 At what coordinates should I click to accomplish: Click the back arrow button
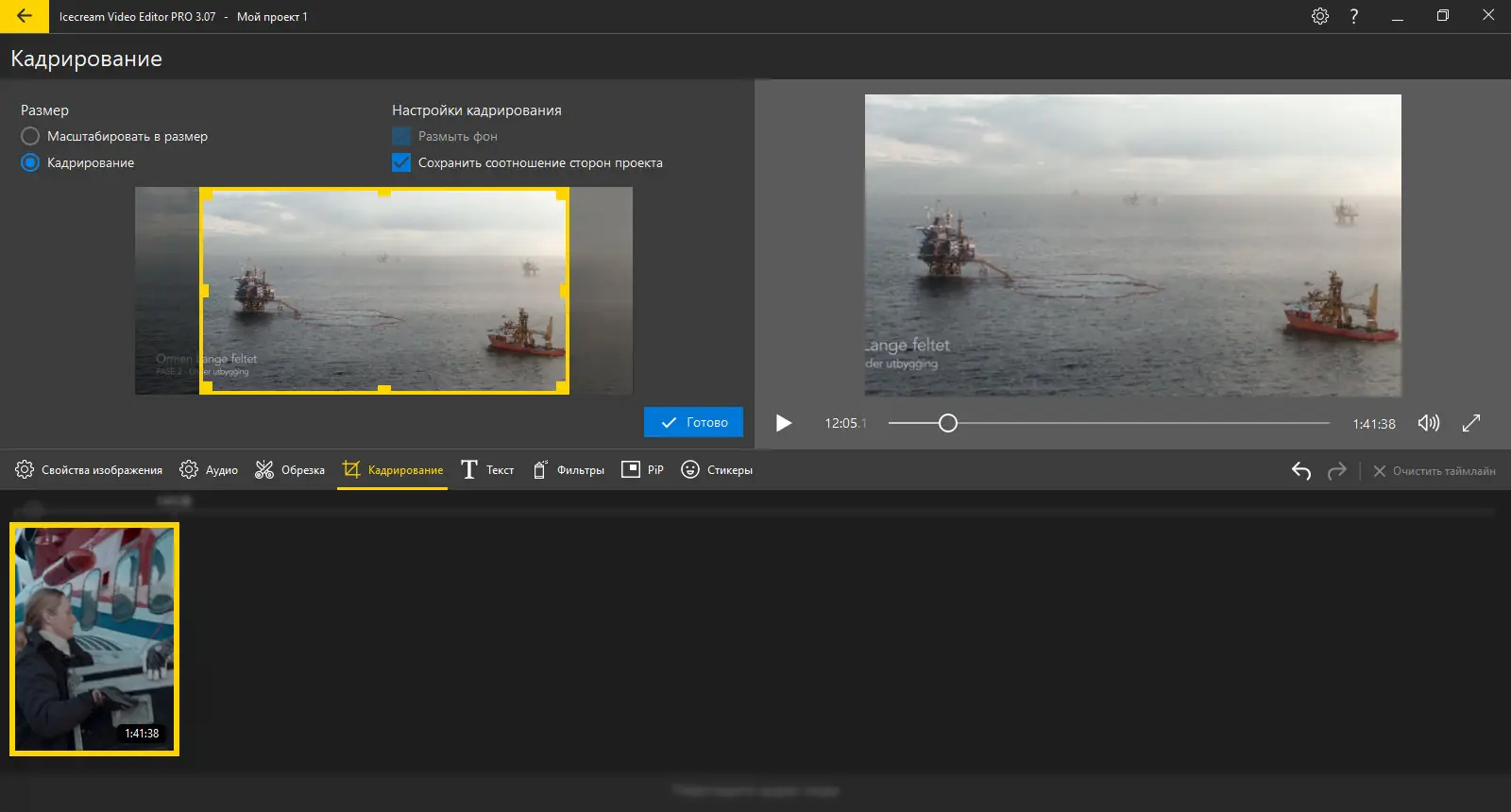tap(25, 16)
